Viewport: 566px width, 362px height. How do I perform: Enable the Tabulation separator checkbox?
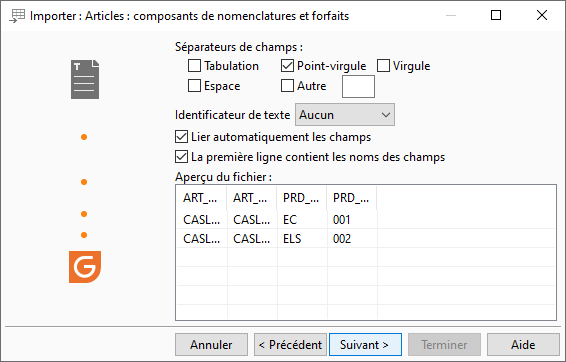pos(194,66)
